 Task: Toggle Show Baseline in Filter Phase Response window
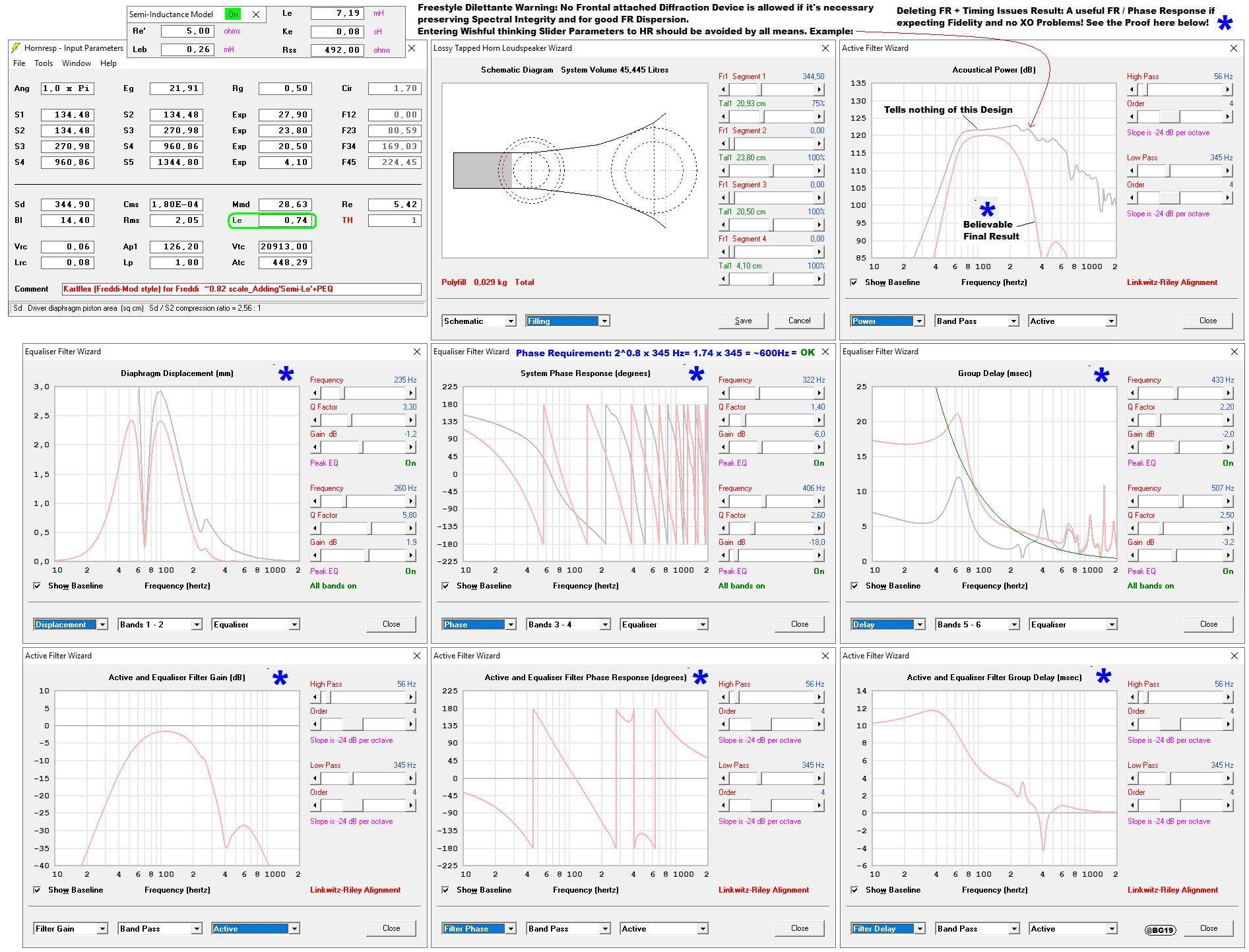point(445,890)
